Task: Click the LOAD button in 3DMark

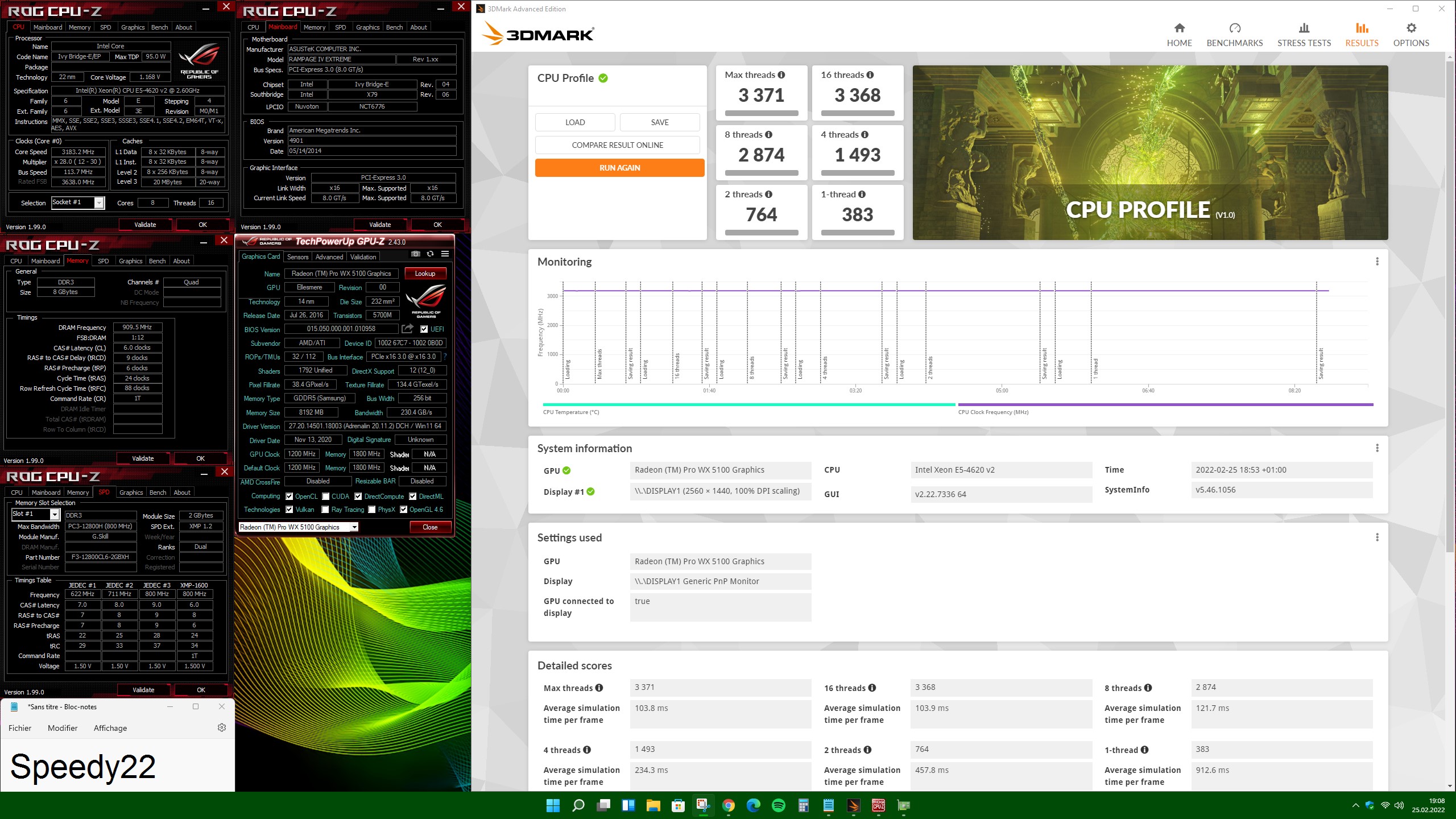Action: pyautogui.click(x=575, y=122)
